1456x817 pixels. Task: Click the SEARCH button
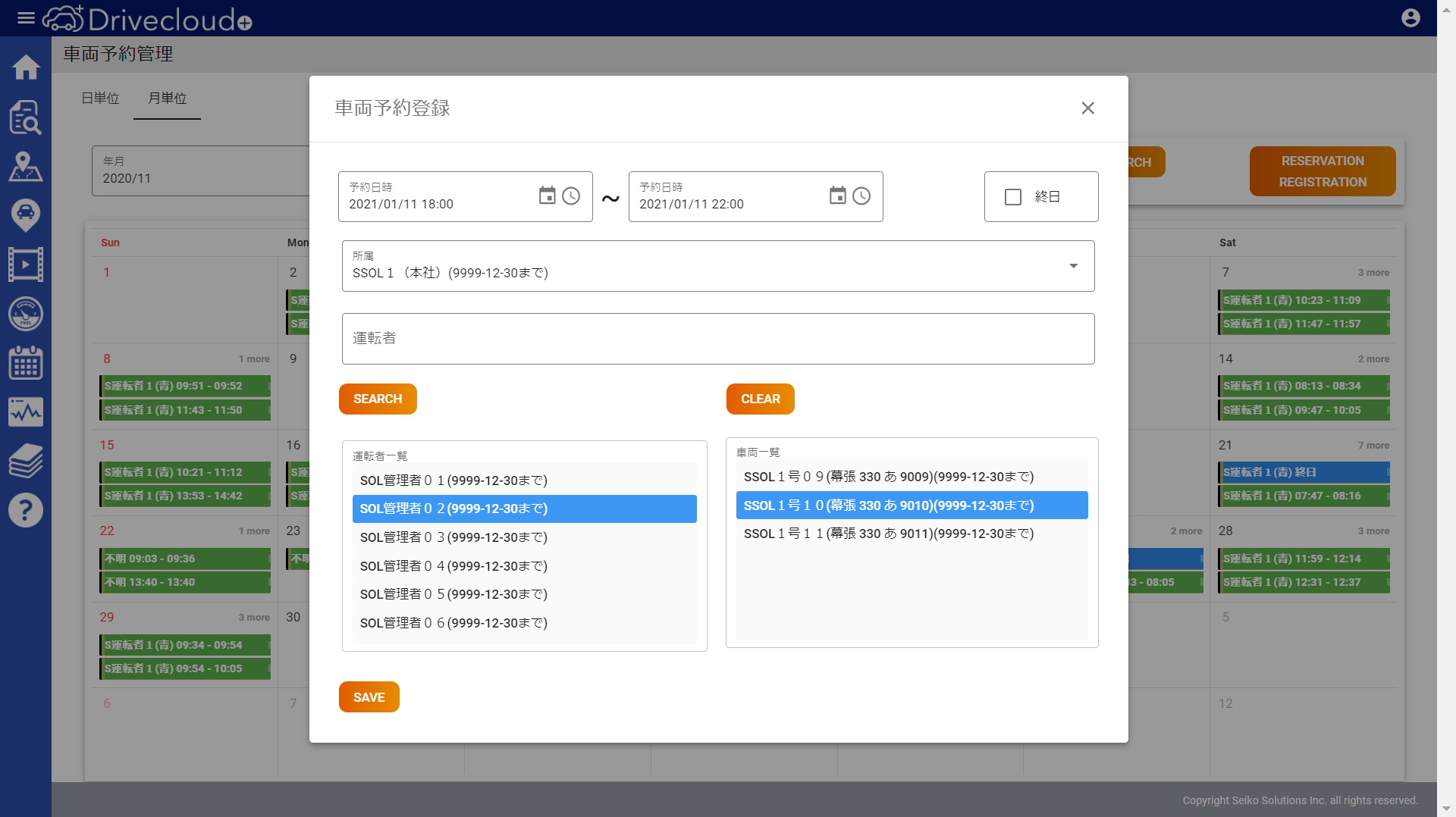(378, 399)
